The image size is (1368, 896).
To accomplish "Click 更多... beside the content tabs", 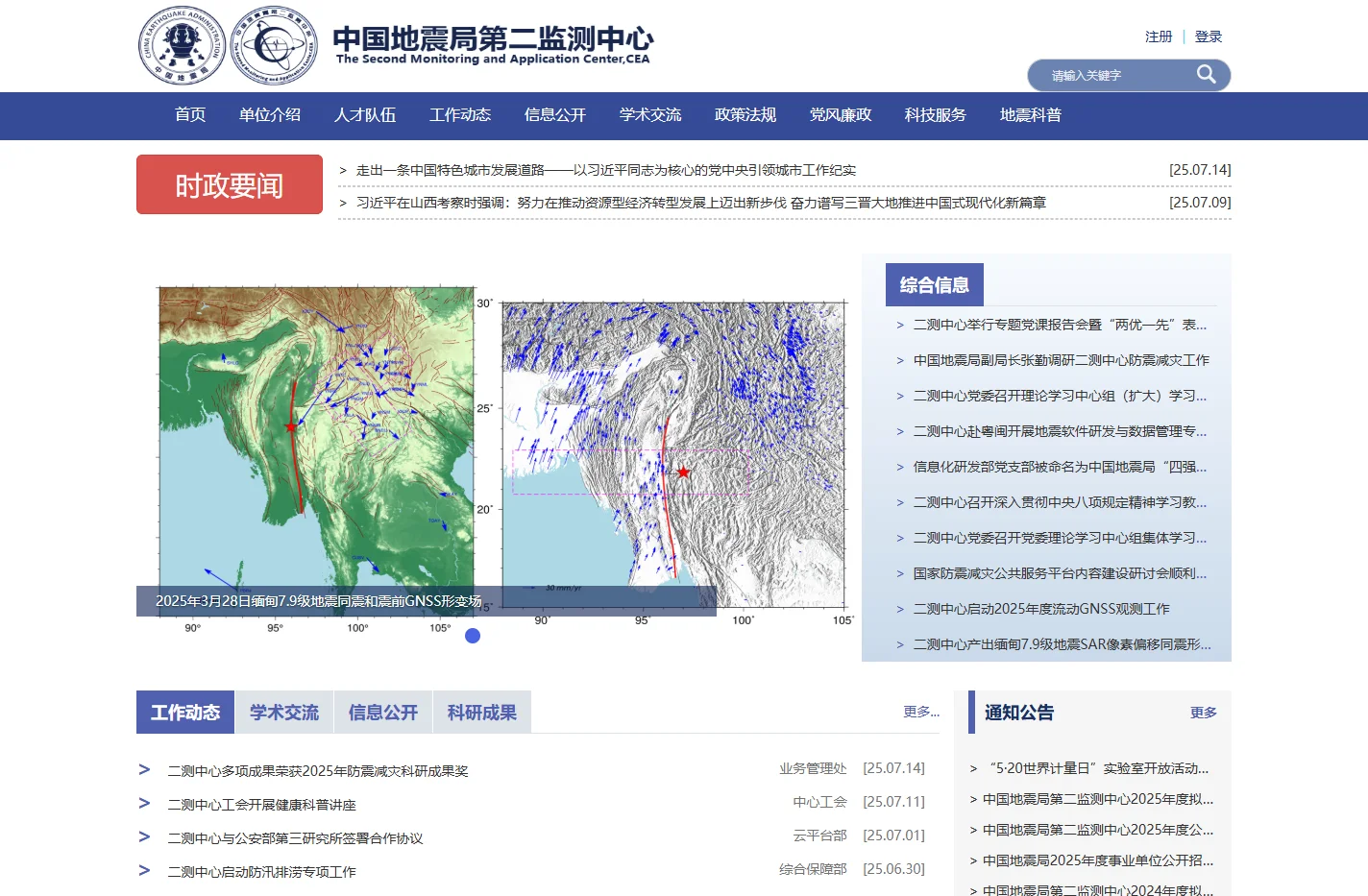I will (x=921, y=712).
